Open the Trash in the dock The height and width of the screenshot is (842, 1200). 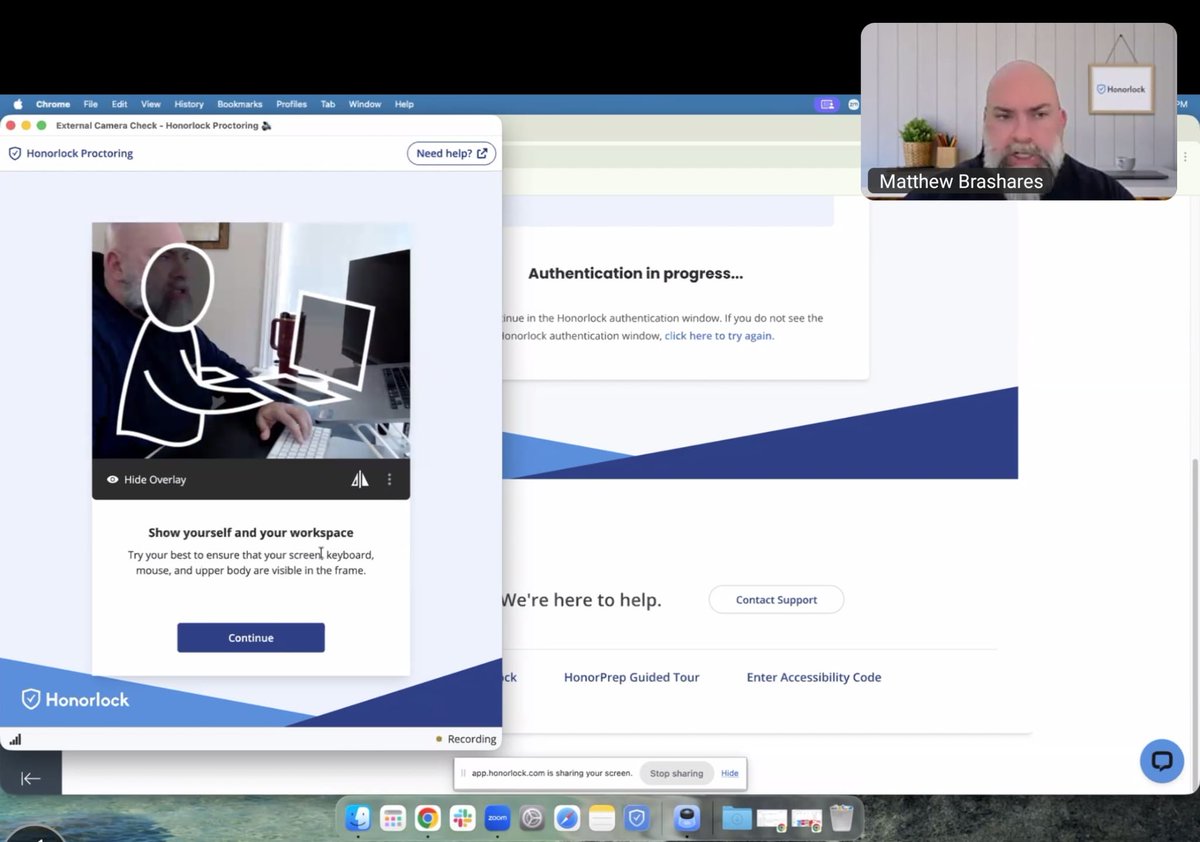tap(841, 819)
